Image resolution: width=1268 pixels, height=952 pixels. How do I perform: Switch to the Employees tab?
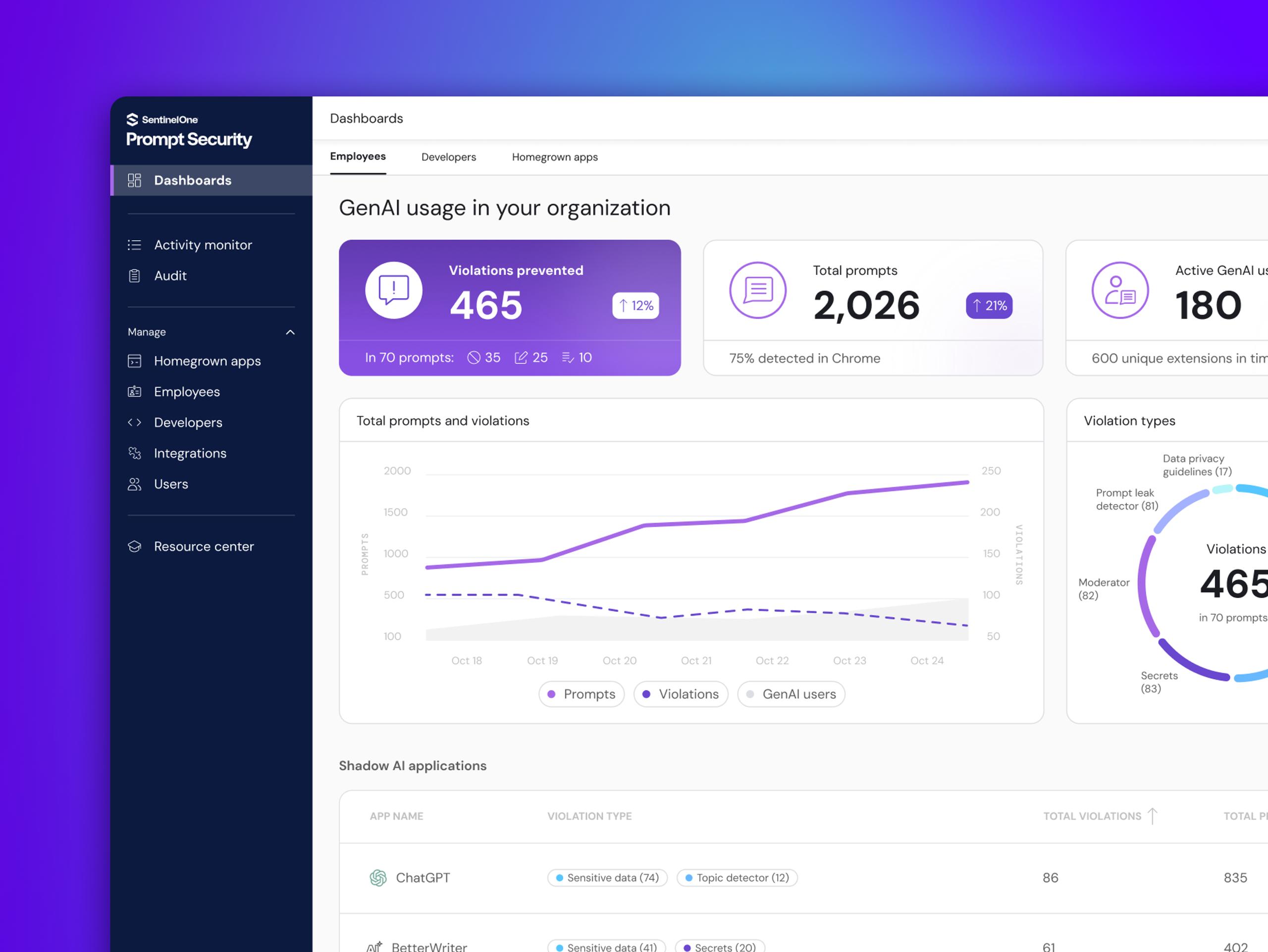point(358,157)
